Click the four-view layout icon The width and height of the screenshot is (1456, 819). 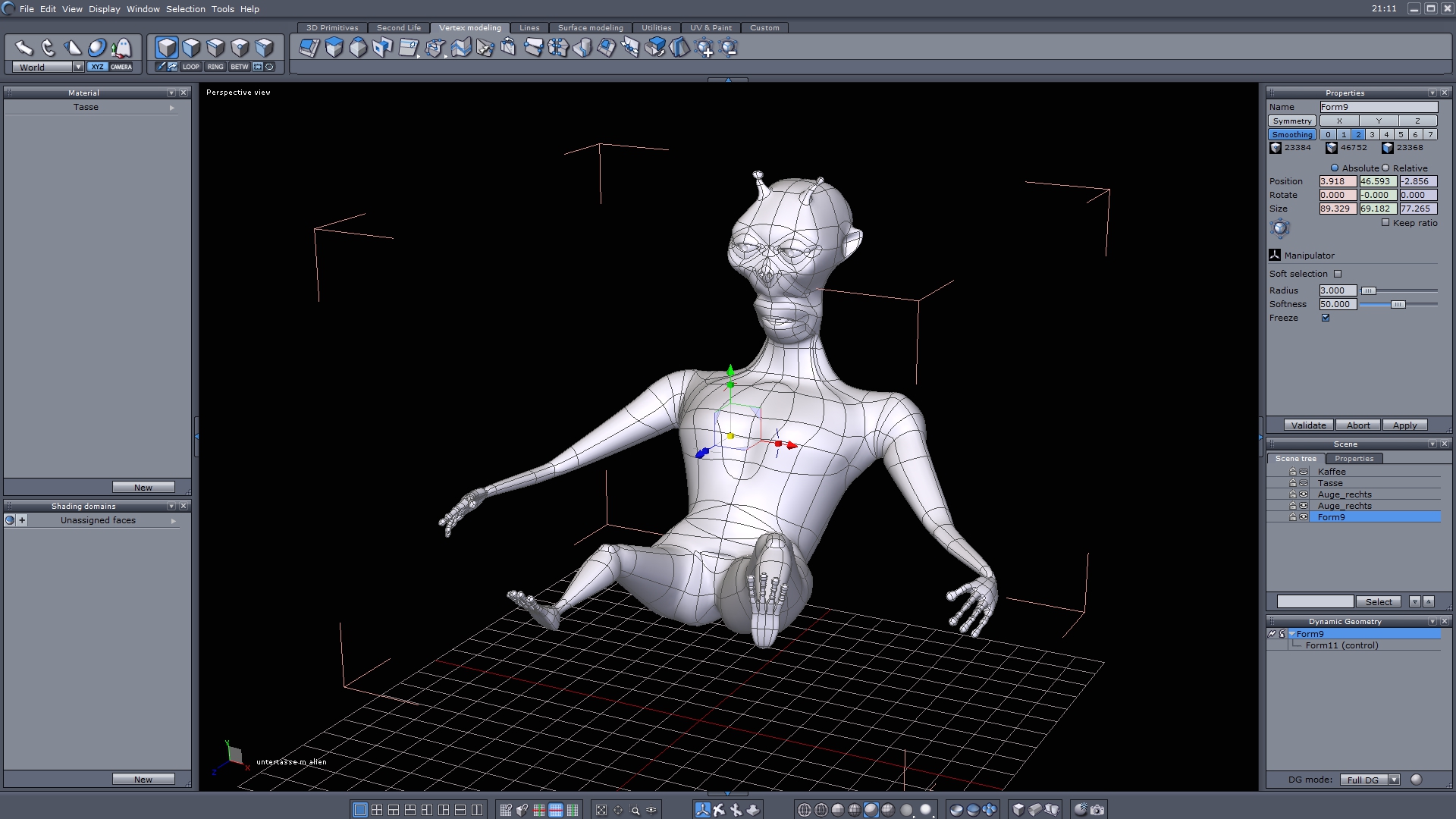(377, 810)
